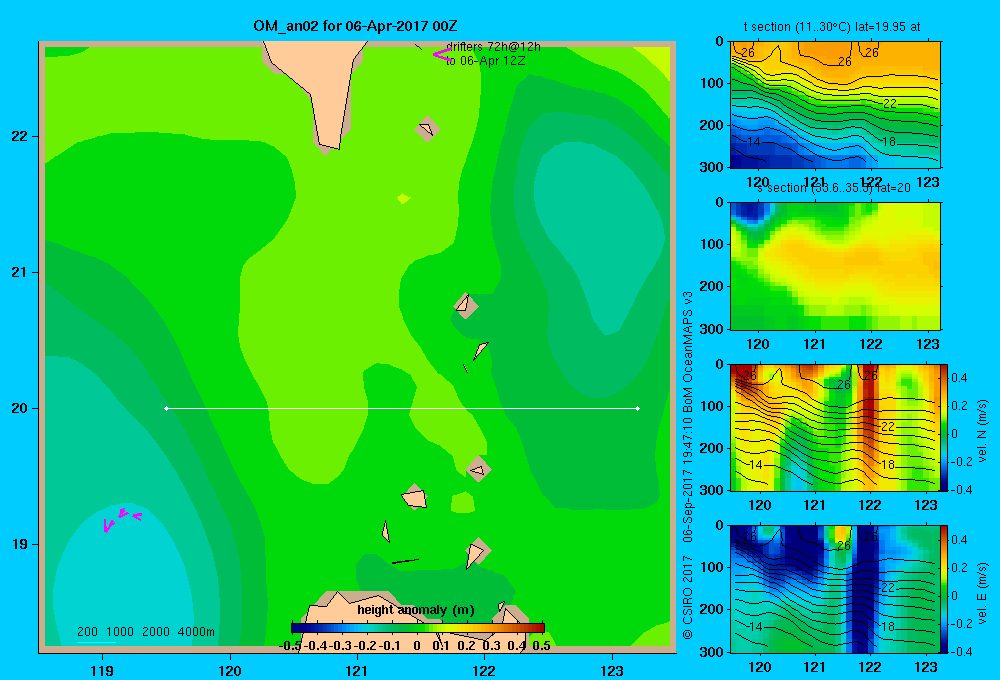Click latitude label 19 on the main map axis
The height and width of the screenshot is (680, 1000).
[20, 544]
